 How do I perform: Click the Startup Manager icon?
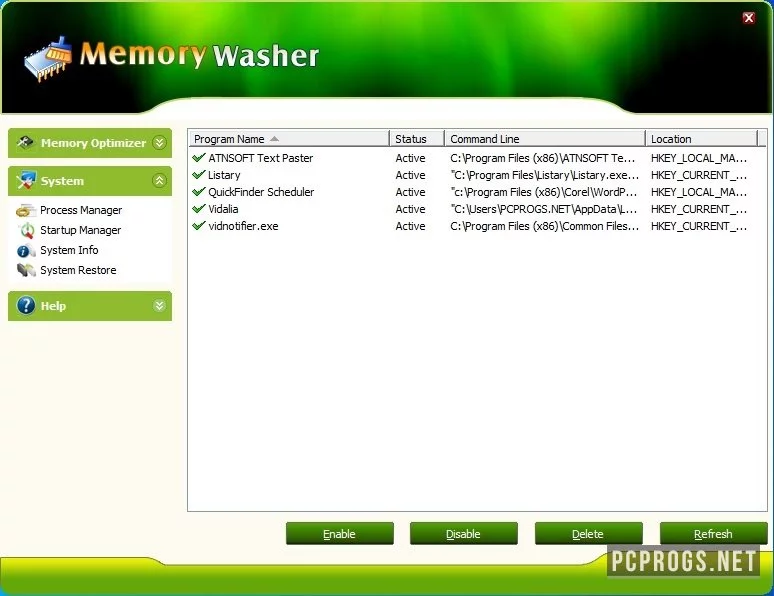pos(26,231)
